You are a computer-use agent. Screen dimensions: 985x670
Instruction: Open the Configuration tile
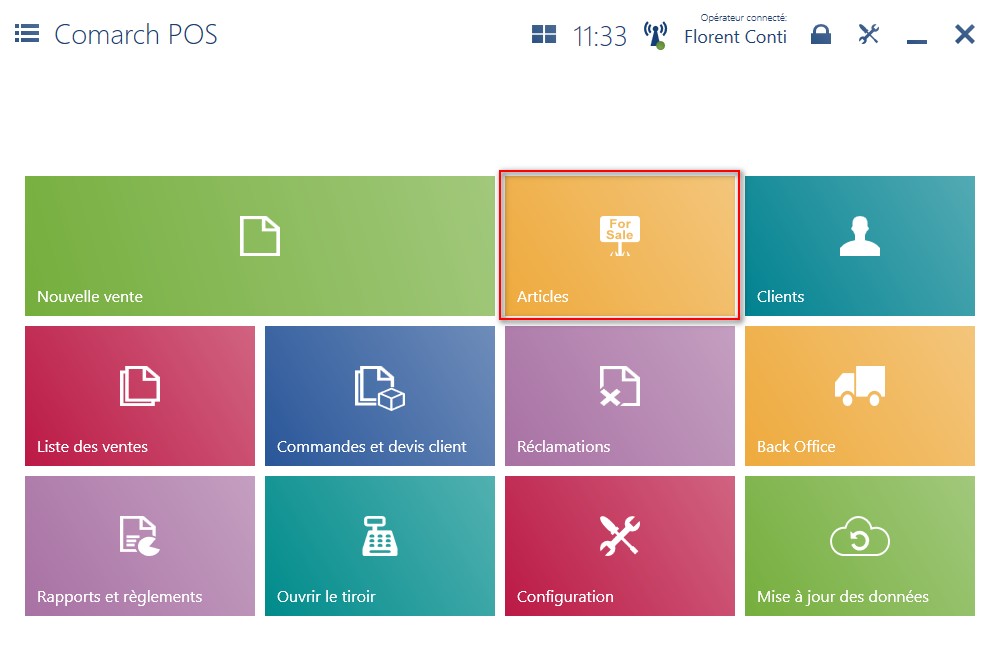tap(620, 546)
